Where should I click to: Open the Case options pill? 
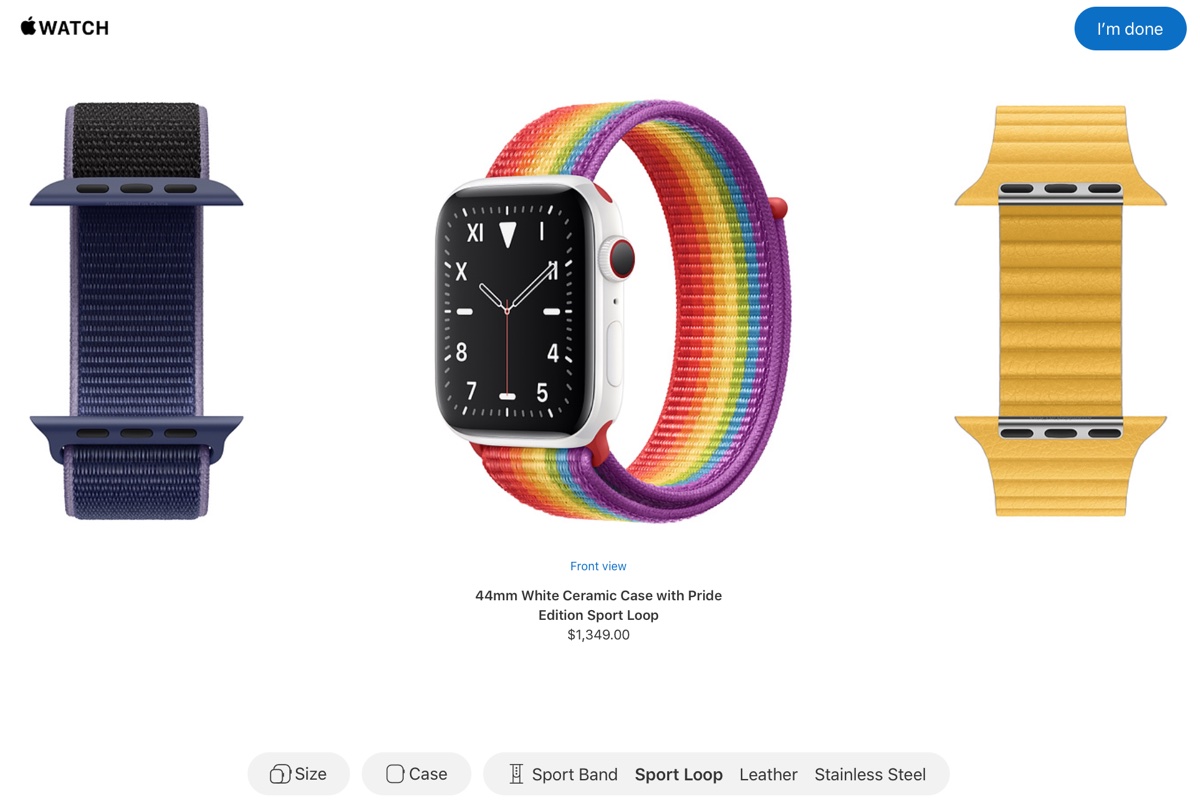click(x=416, y=774)
